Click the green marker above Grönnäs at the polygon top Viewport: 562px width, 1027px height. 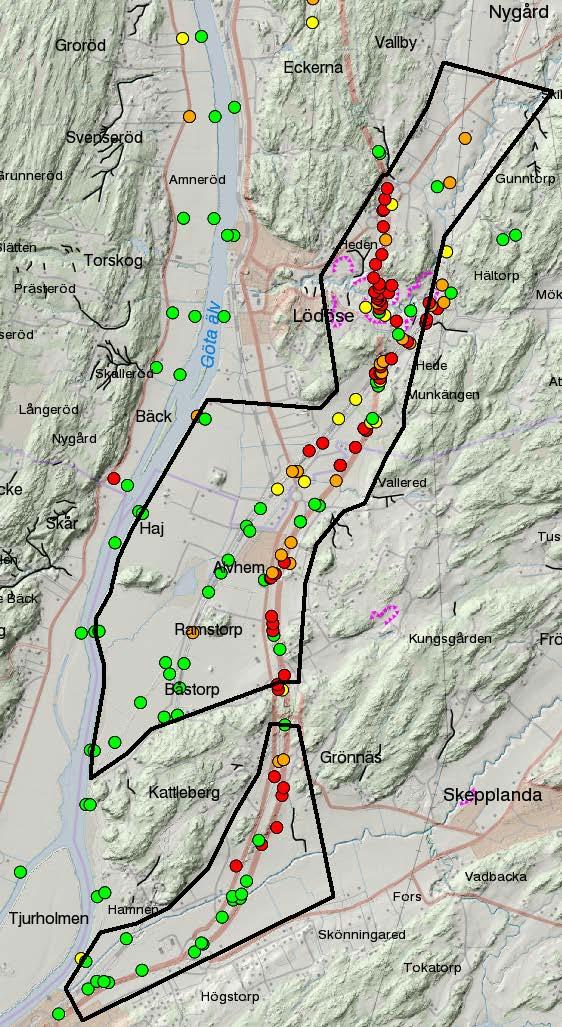click(285, 724)
